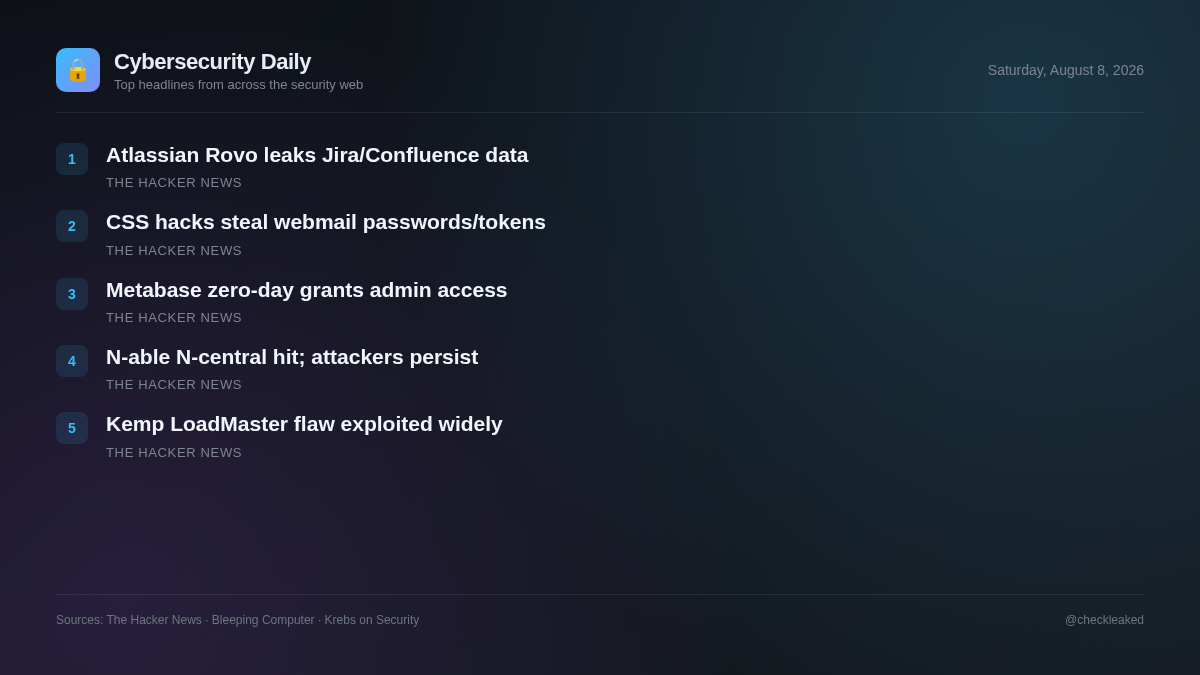Viewport: 1200px width, 675px height.
Task: Click the number 1 rank badge
Action: (72, 159)
